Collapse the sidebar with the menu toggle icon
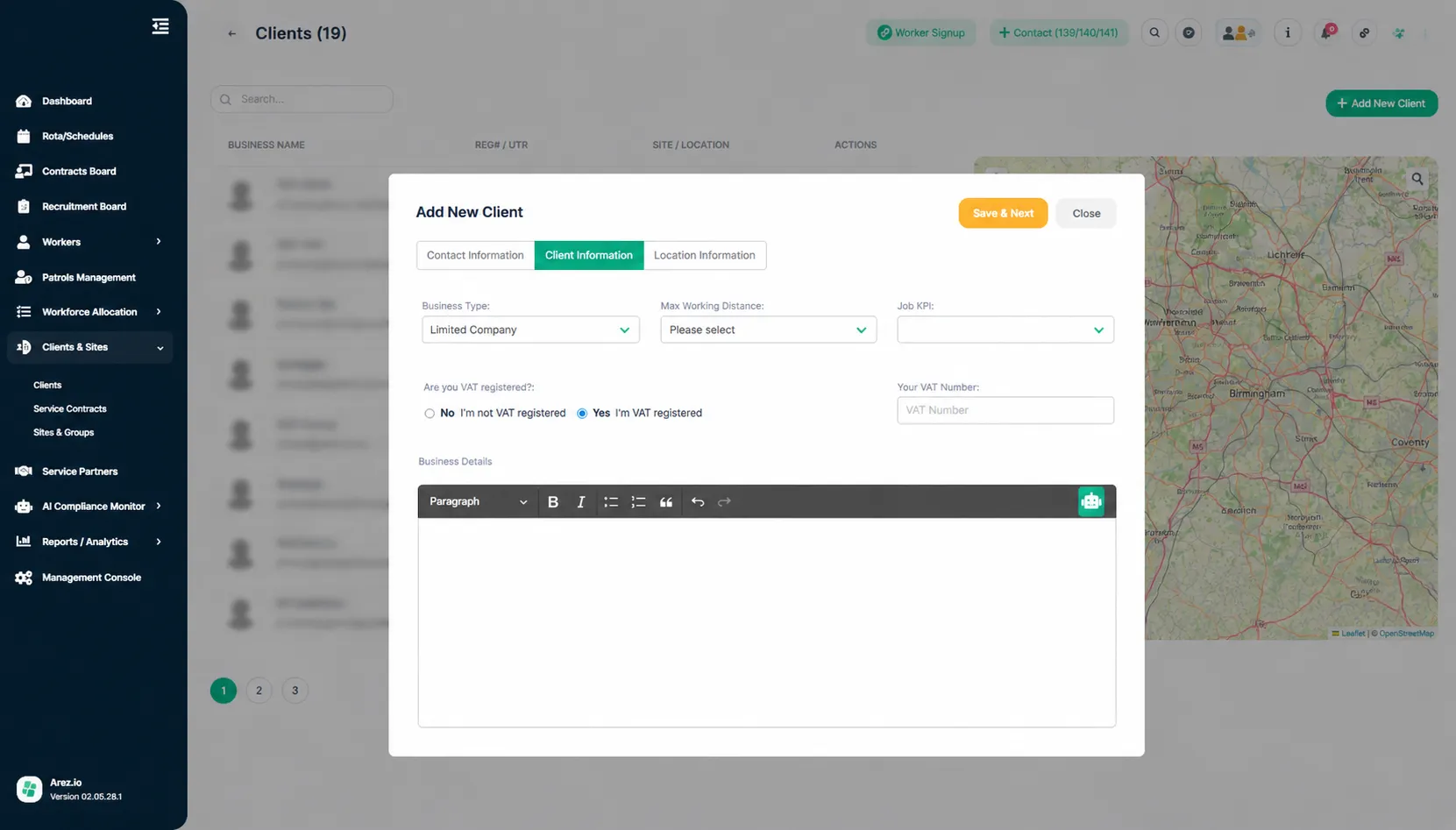The height and width of the screenshot is (830, 1456). pos(160,26)
